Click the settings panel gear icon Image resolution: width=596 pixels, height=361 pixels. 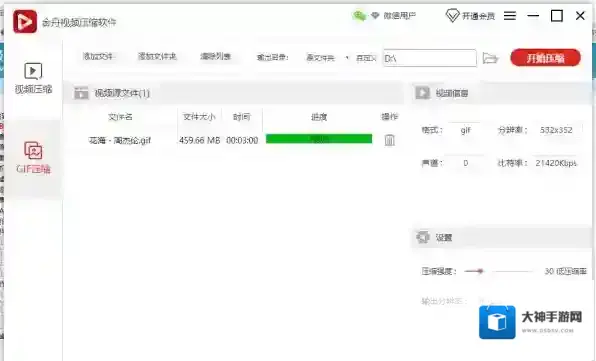point(423,237)
